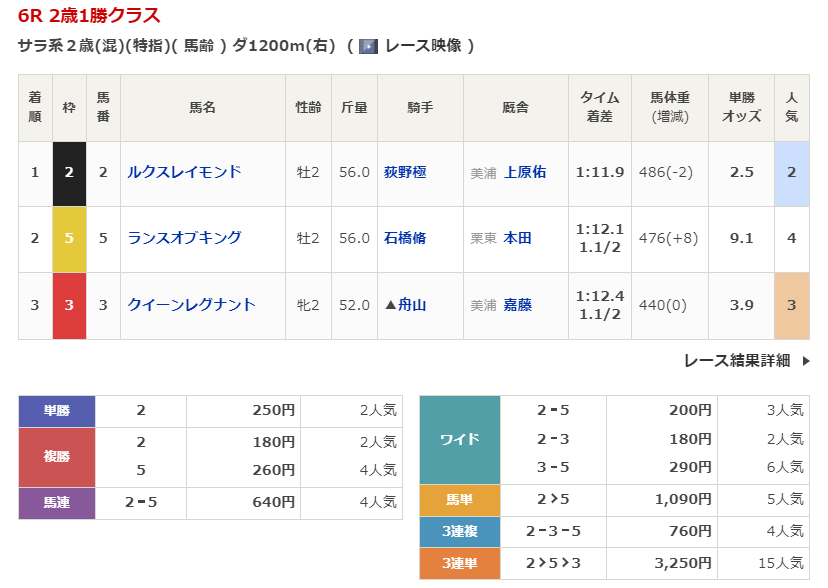This screenshot has height=588, width=828.
Task: Click the race video film icon
Action: tap(368, 46)
